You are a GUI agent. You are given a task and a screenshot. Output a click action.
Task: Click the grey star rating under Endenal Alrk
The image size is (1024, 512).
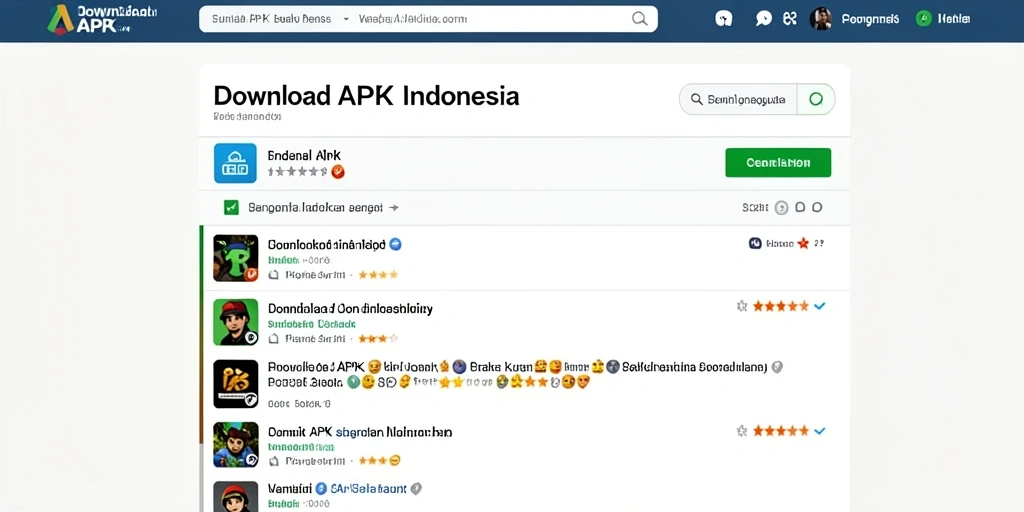(x=297, y=172)
